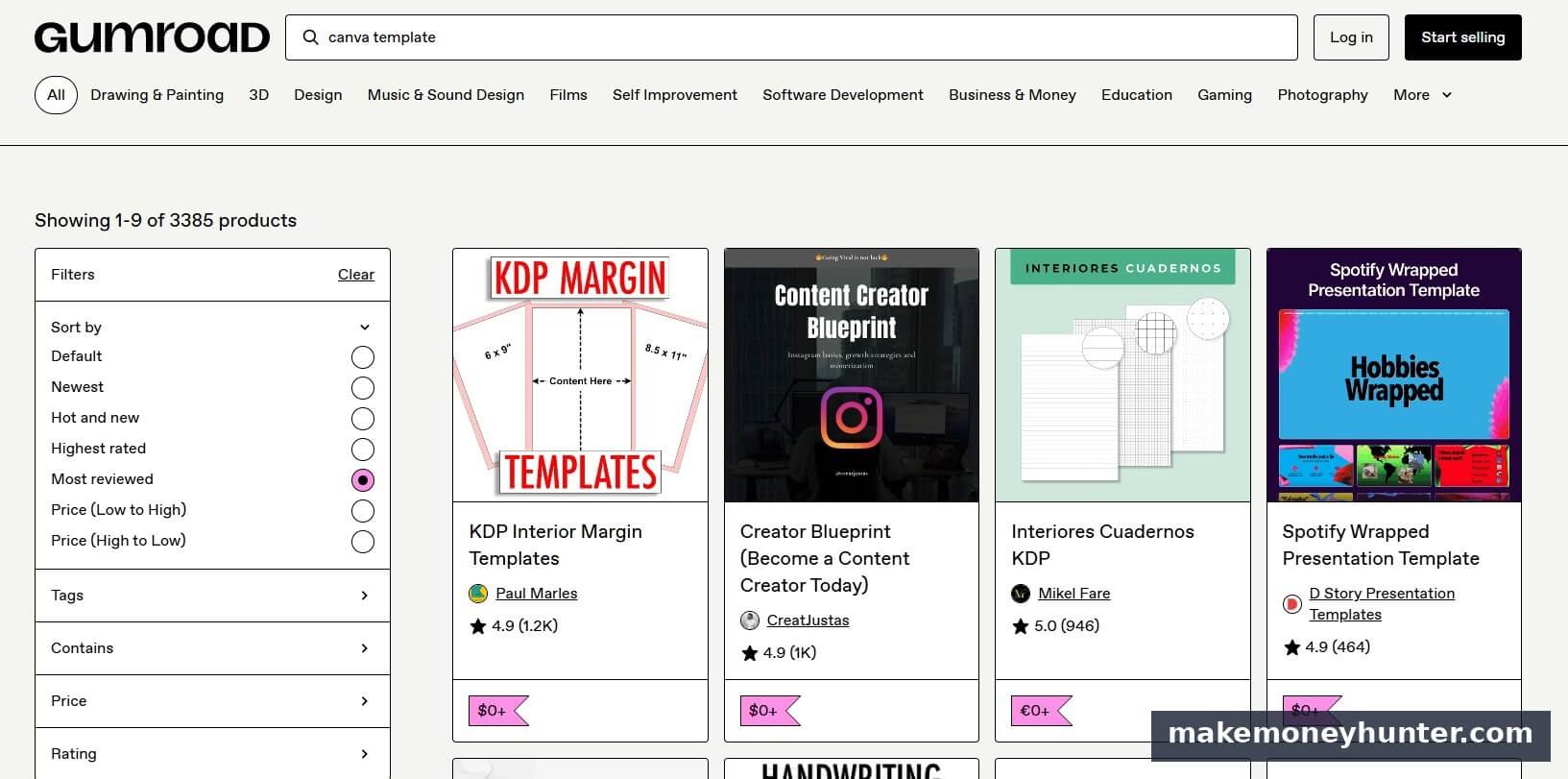Viewport: 1568px width, 779px height.
Task: Click the Start selling button
Action: 1462,37
